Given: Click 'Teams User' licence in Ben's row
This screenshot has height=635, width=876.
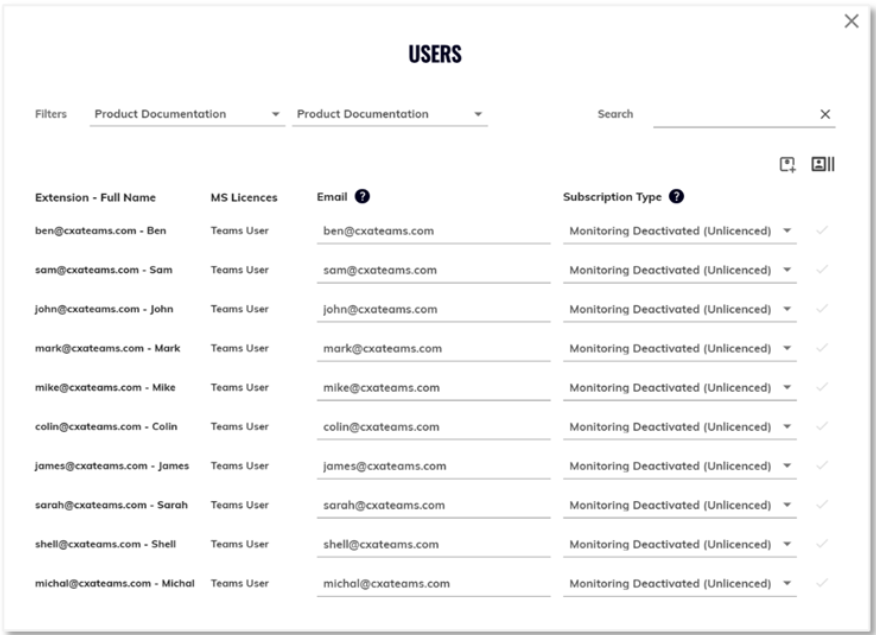Looking at the screenshot, I should pos(240,231).
